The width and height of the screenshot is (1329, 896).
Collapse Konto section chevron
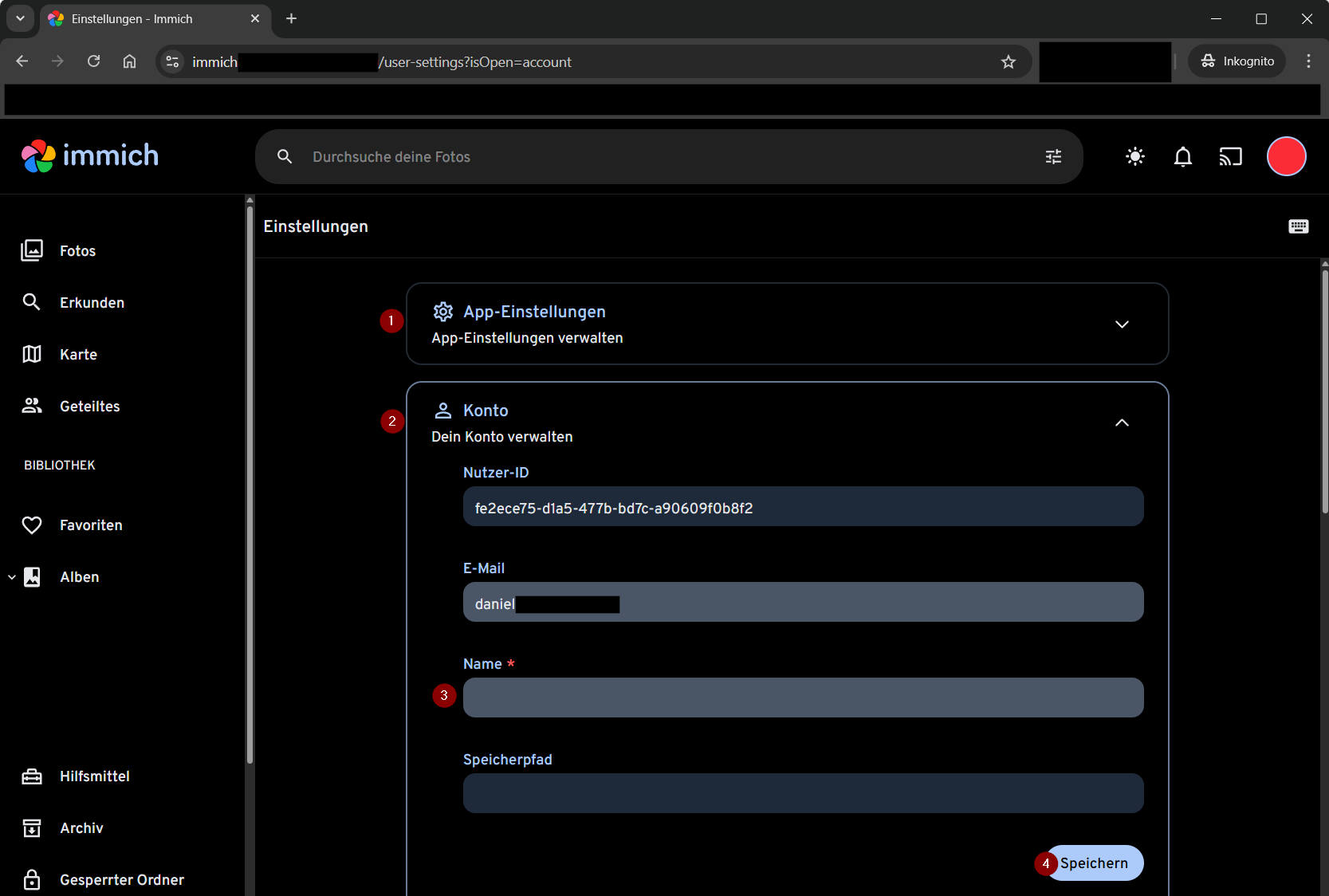pyautogui.click(x=1122, y=423)
